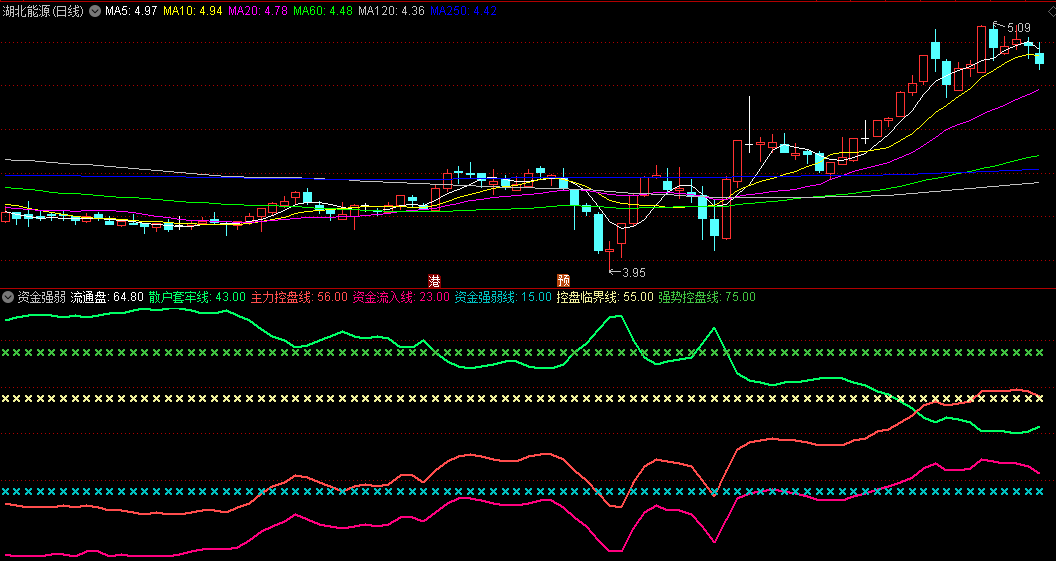1056x561 pixels.
Task: Select the 湖北能源(日线) chart title
Action: (43, 11)
